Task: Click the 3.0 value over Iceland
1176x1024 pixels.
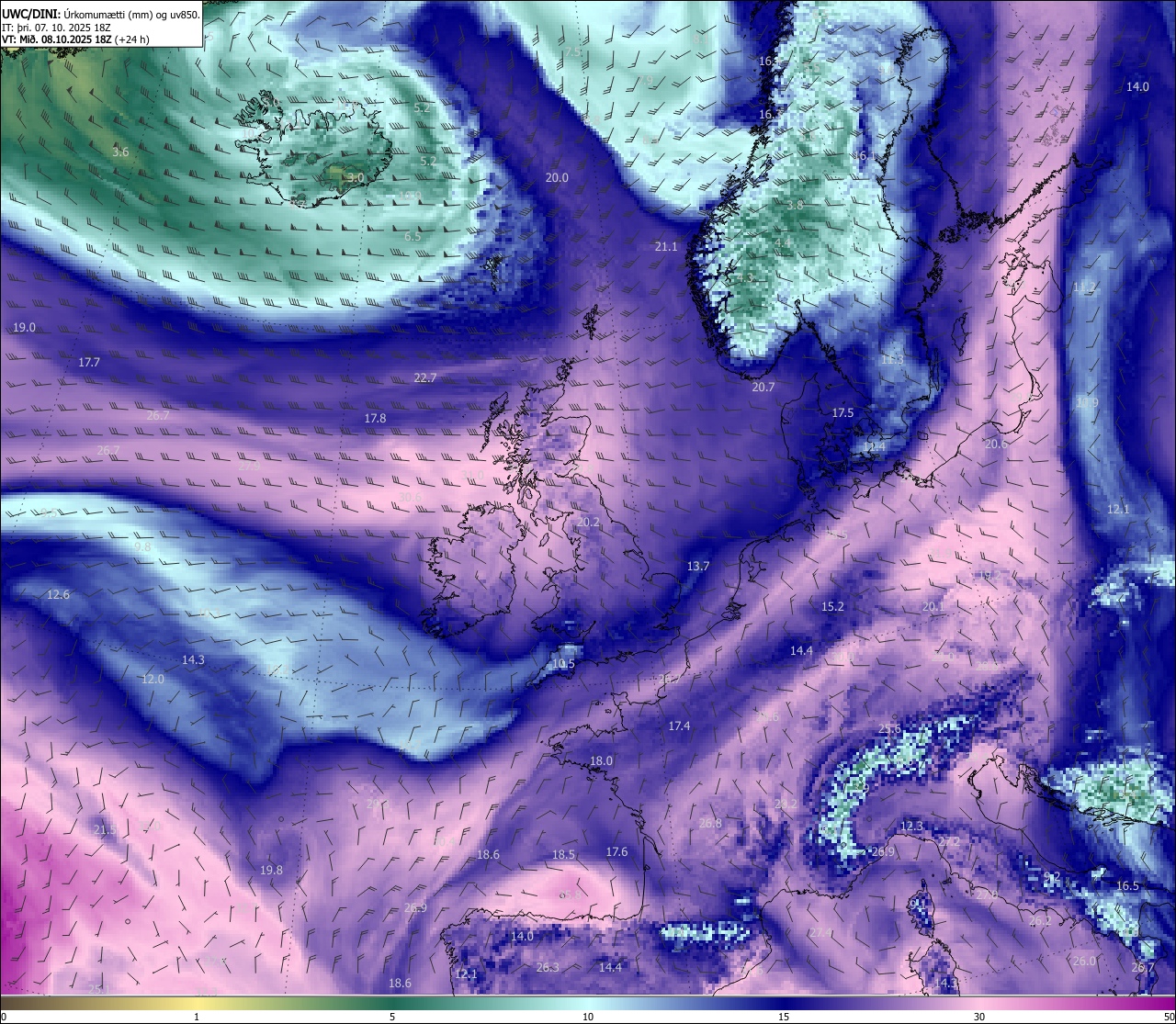Action: tap(356, 177)
